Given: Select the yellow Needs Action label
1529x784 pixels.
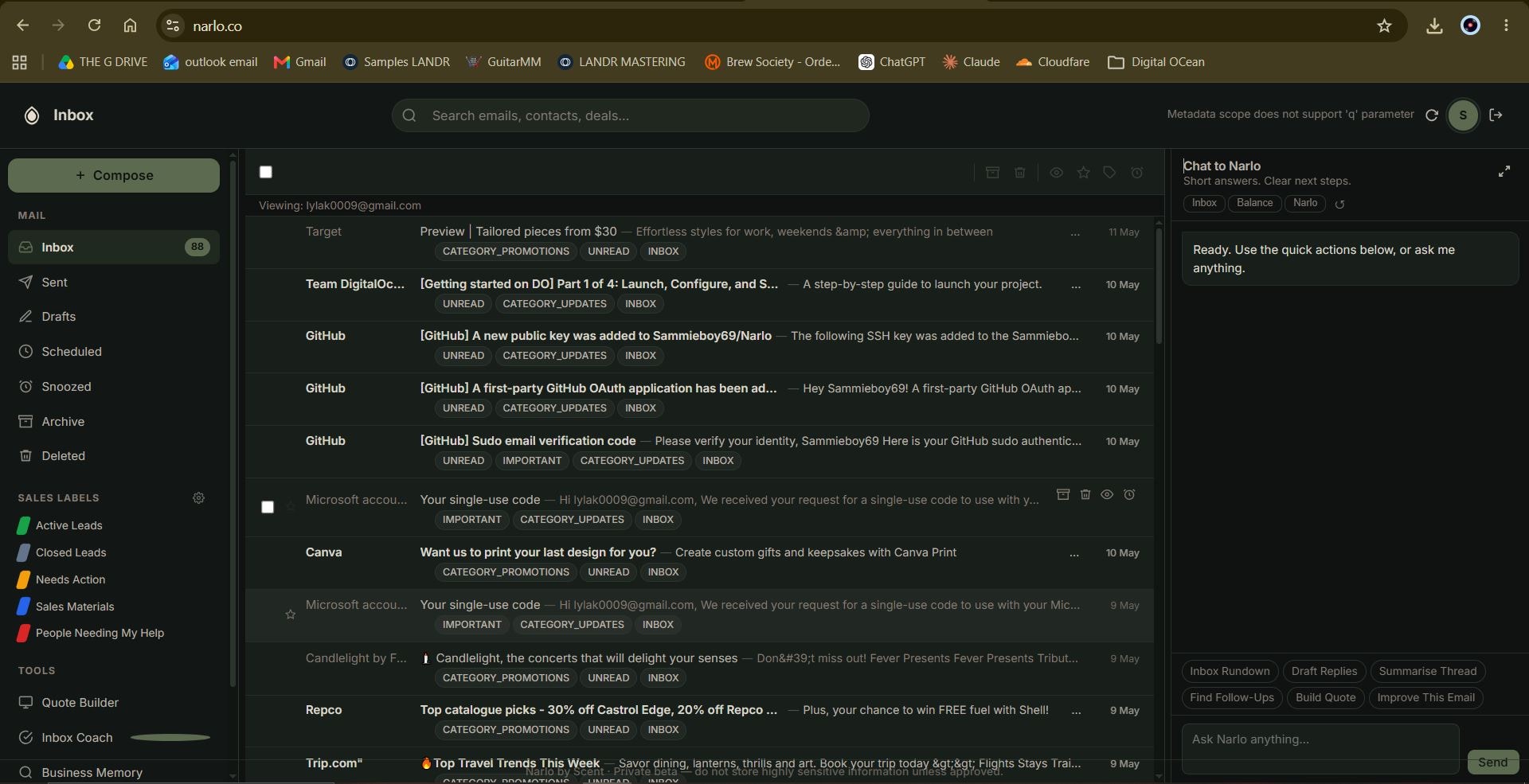Looking at the screenshot, I should (x=61, y=580).
